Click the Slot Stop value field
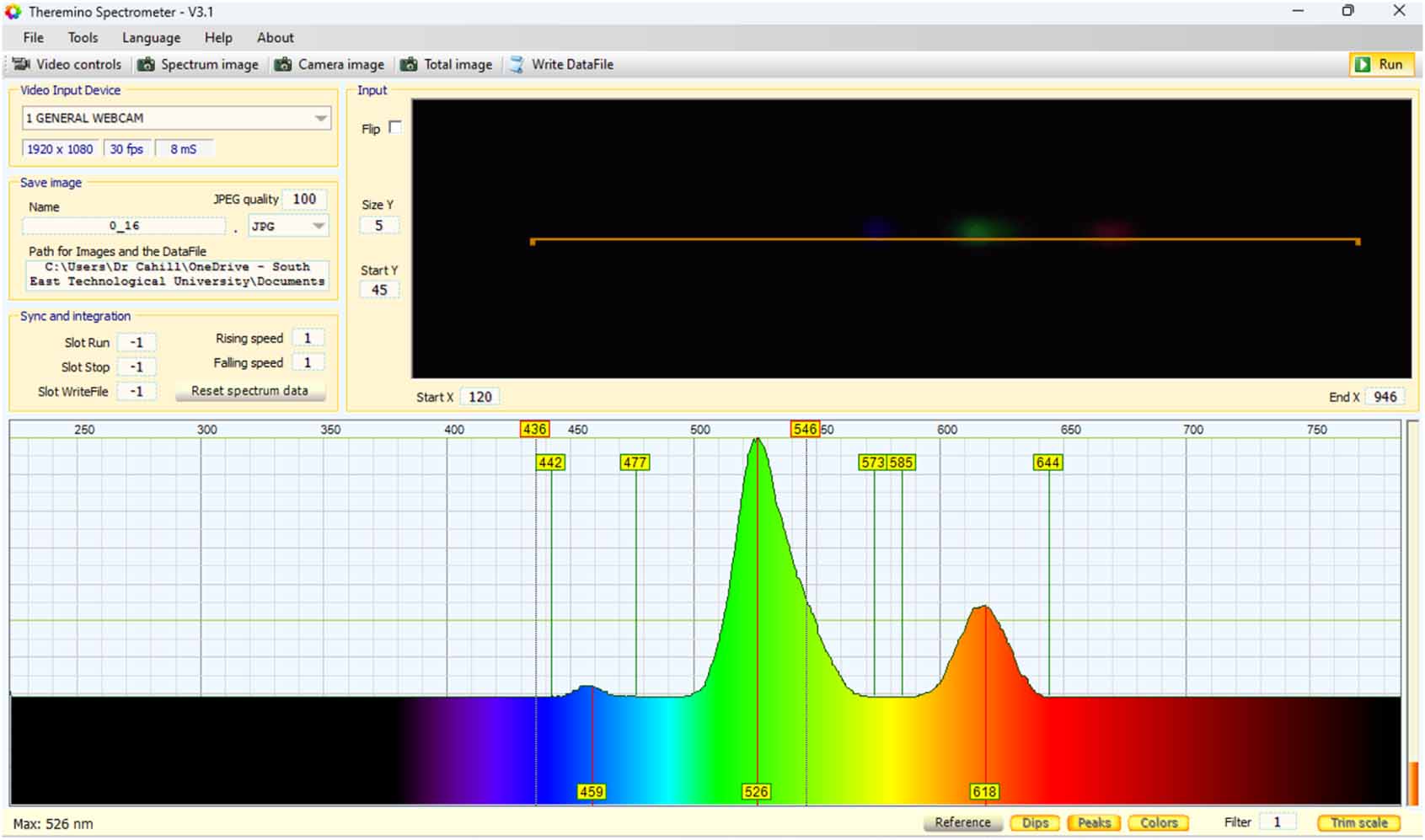The height and width of the screenshot is (840, 1425). click(x=137, y=366)
